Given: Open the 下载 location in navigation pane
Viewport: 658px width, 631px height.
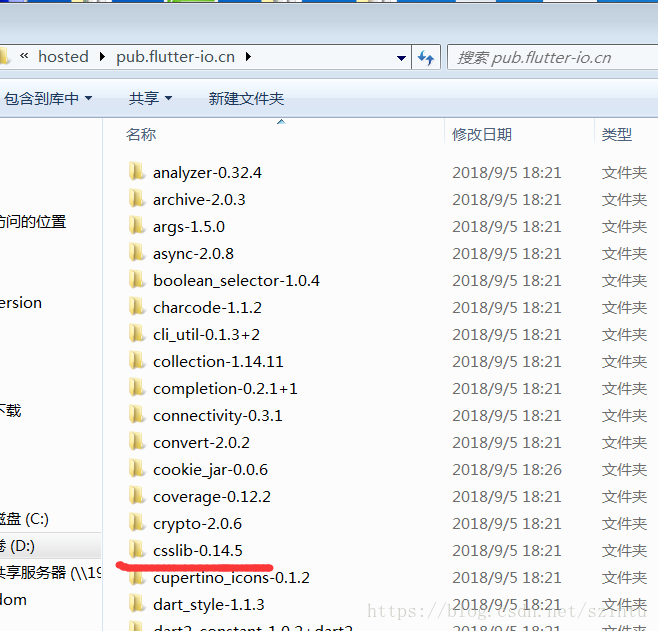Looking at the screenshot, I should 10,410.
